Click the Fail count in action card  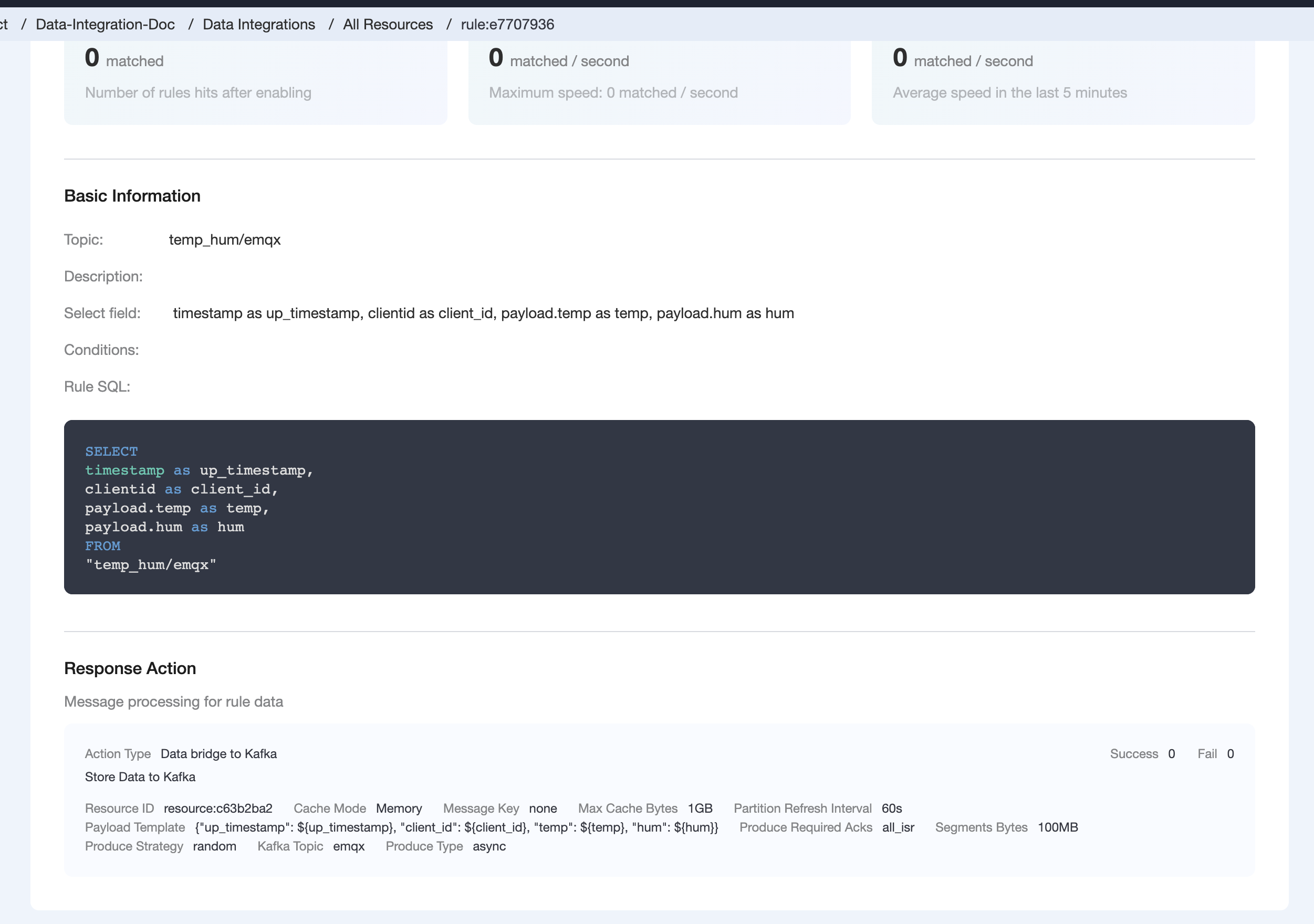(1230, 753)
